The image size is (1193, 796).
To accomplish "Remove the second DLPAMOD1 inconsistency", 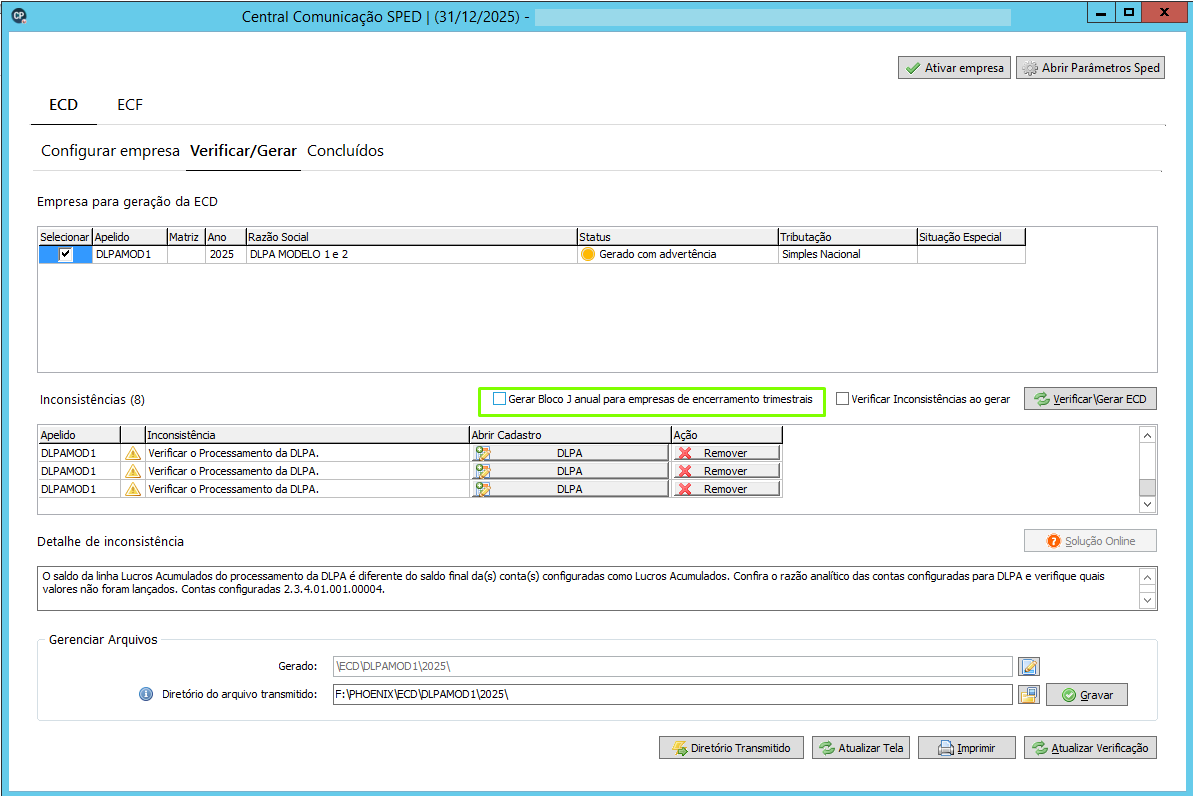I will pos(727,471).
